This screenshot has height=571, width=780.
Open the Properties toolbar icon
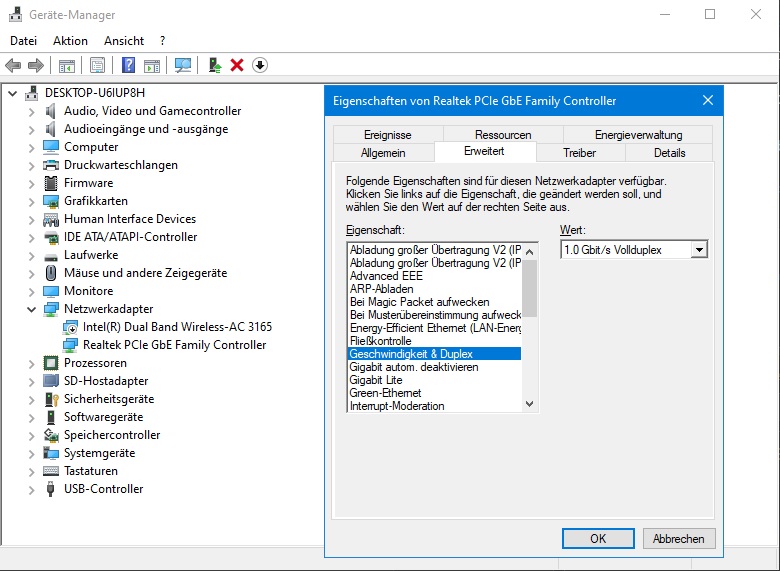tap(98, 65)
